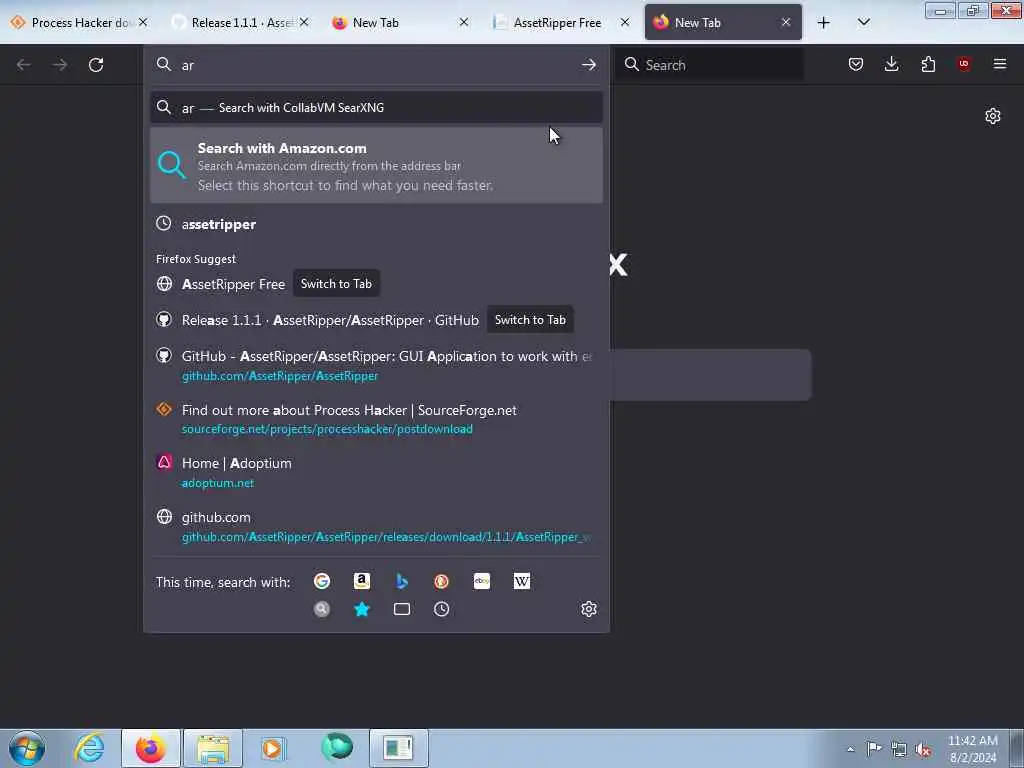Select the Search with Amazon.com shortcut
The width and height of the screenshot is (1024, 768).
pyautogui.click(x=376, y=166)
